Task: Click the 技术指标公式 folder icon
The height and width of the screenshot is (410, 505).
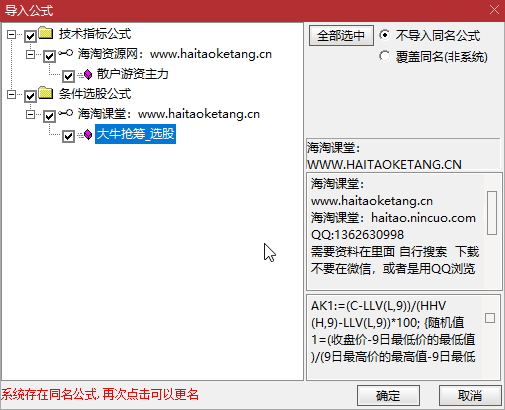Action: pyautogui.click(x=46, y=33)
